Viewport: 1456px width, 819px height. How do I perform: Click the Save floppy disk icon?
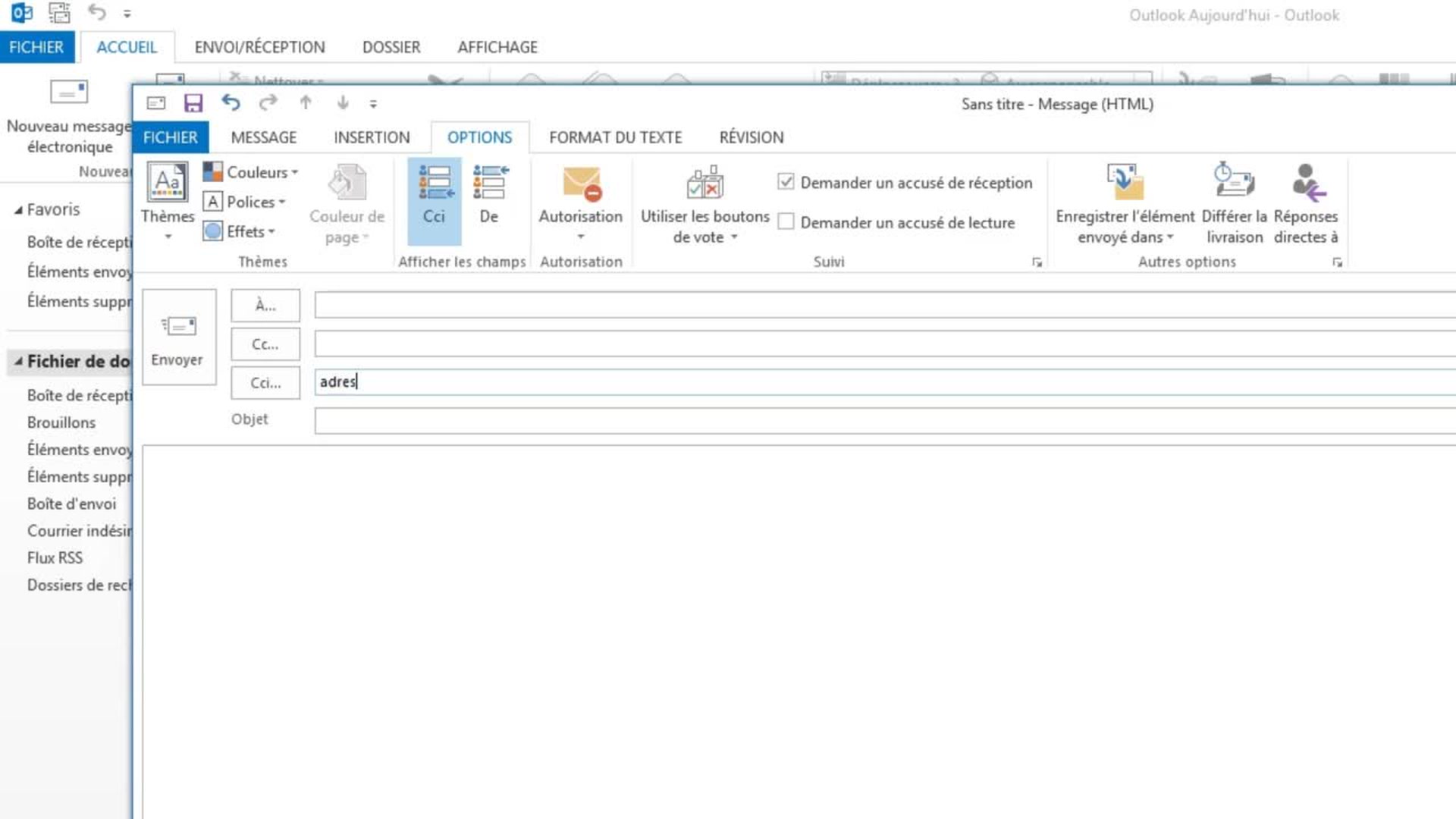[x=193, y=103]
